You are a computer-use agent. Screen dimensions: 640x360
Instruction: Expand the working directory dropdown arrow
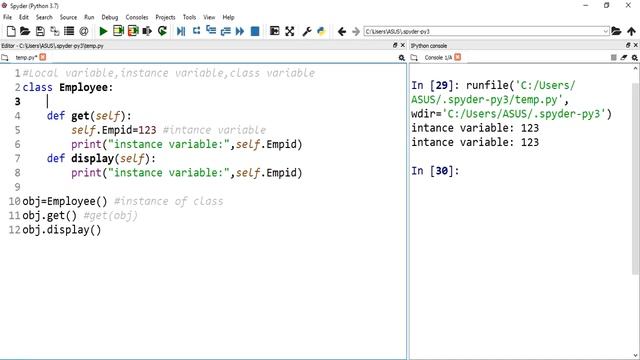(606, 31)
